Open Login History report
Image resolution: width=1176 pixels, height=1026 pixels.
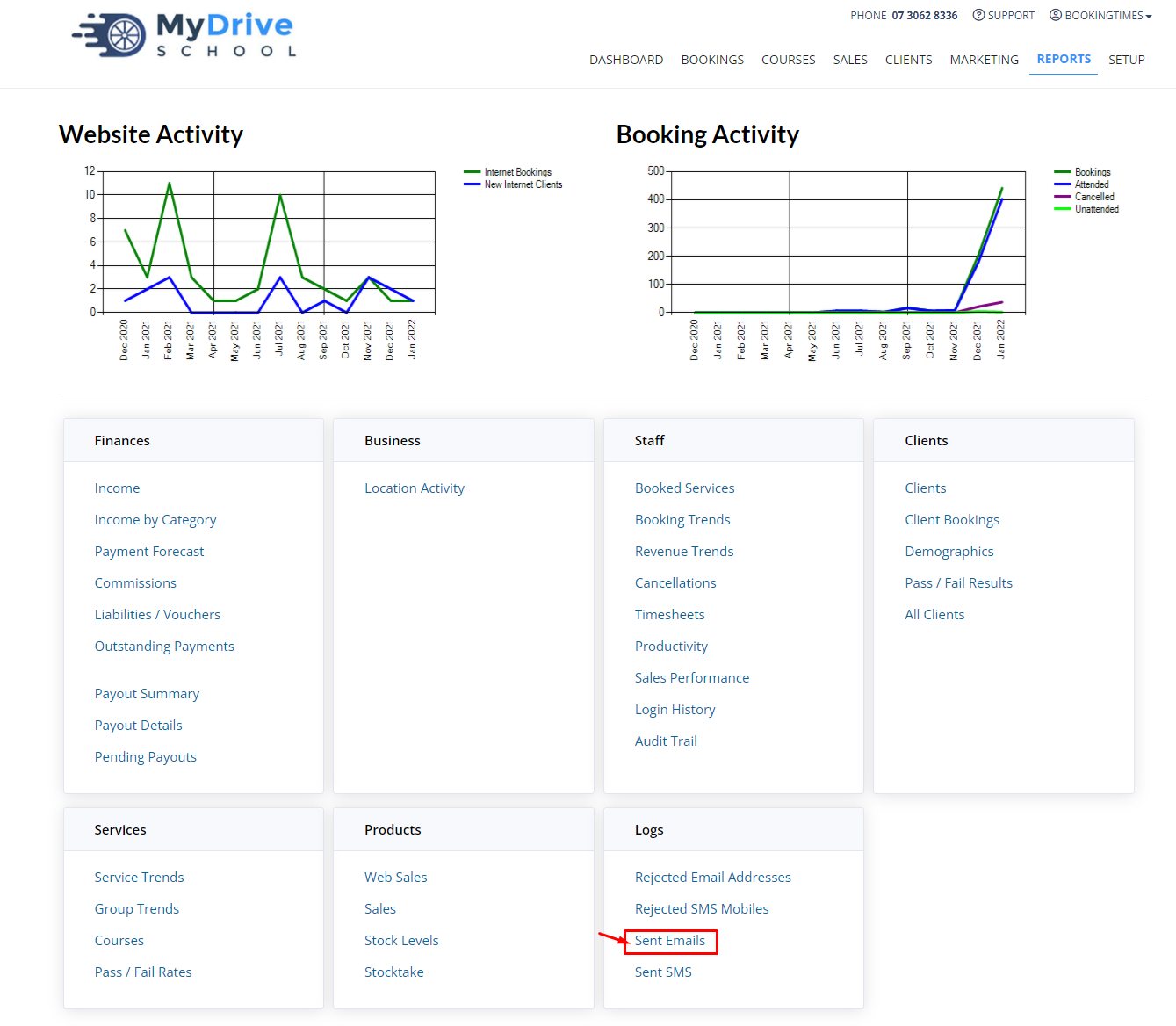675,709
